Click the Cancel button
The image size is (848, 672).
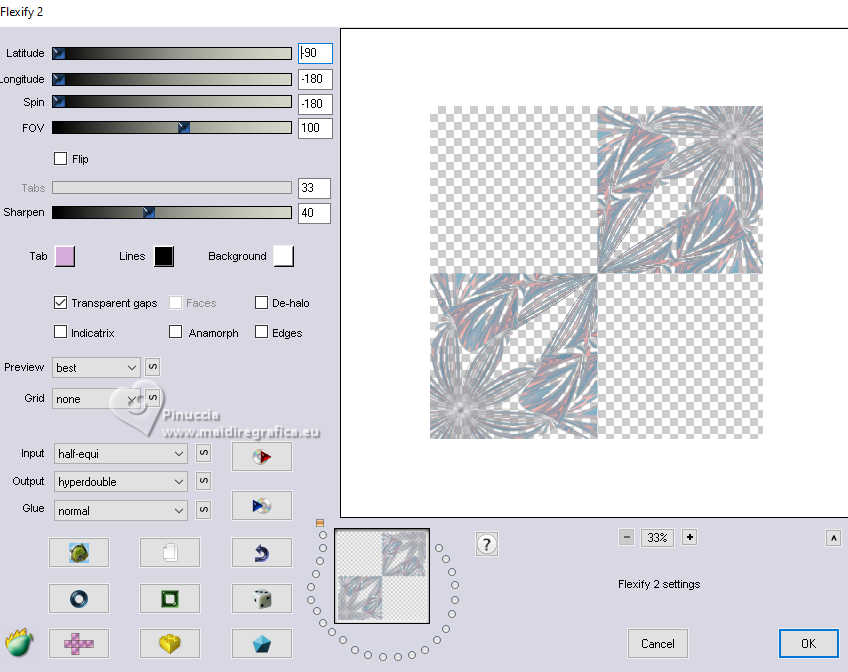coord(658,643)
